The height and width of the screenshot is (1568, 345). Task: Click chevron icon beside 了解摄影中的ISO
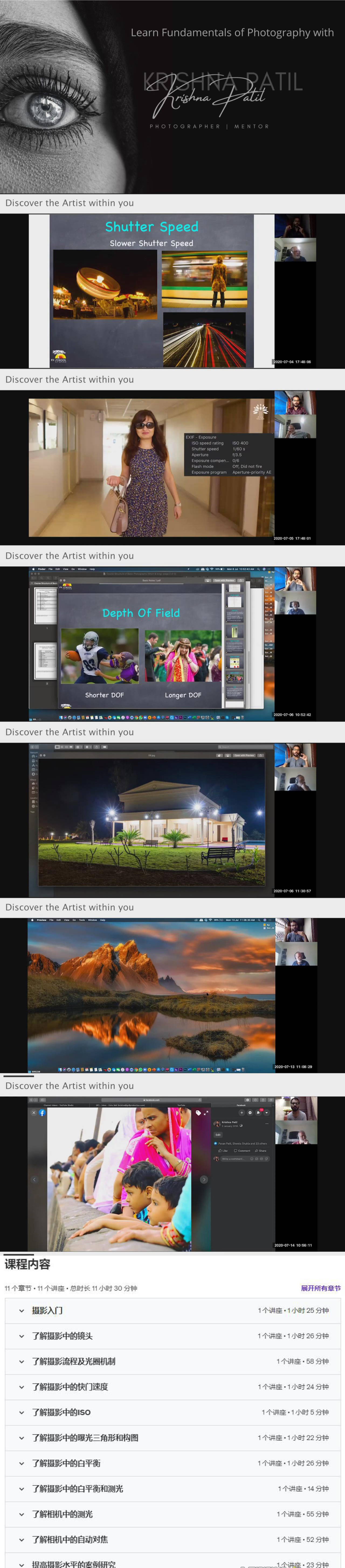pos(22,1412)
